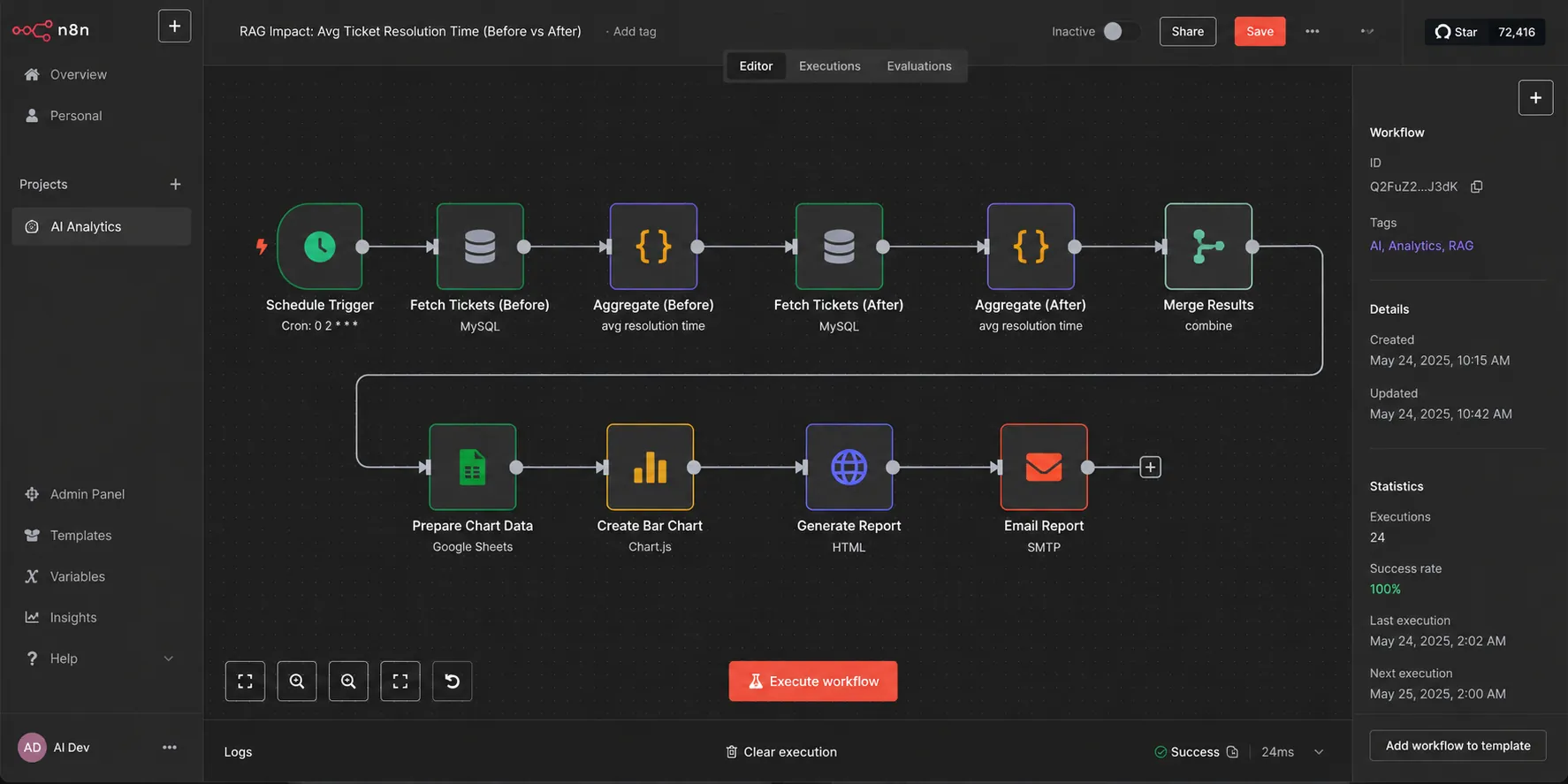Select the AI Analytics project
The image size is (1568, 784).
pos(102,226)
